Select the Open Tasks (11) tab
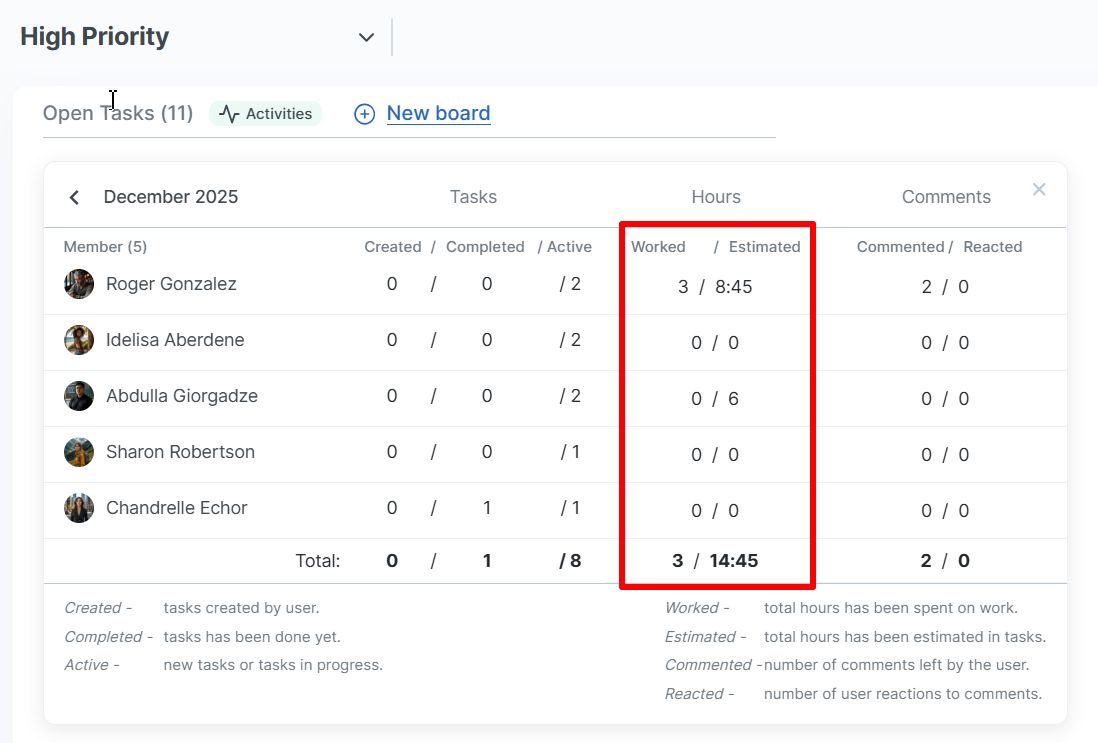Image resolution: width=1098 pixels, height=743 pixels. 117,113
